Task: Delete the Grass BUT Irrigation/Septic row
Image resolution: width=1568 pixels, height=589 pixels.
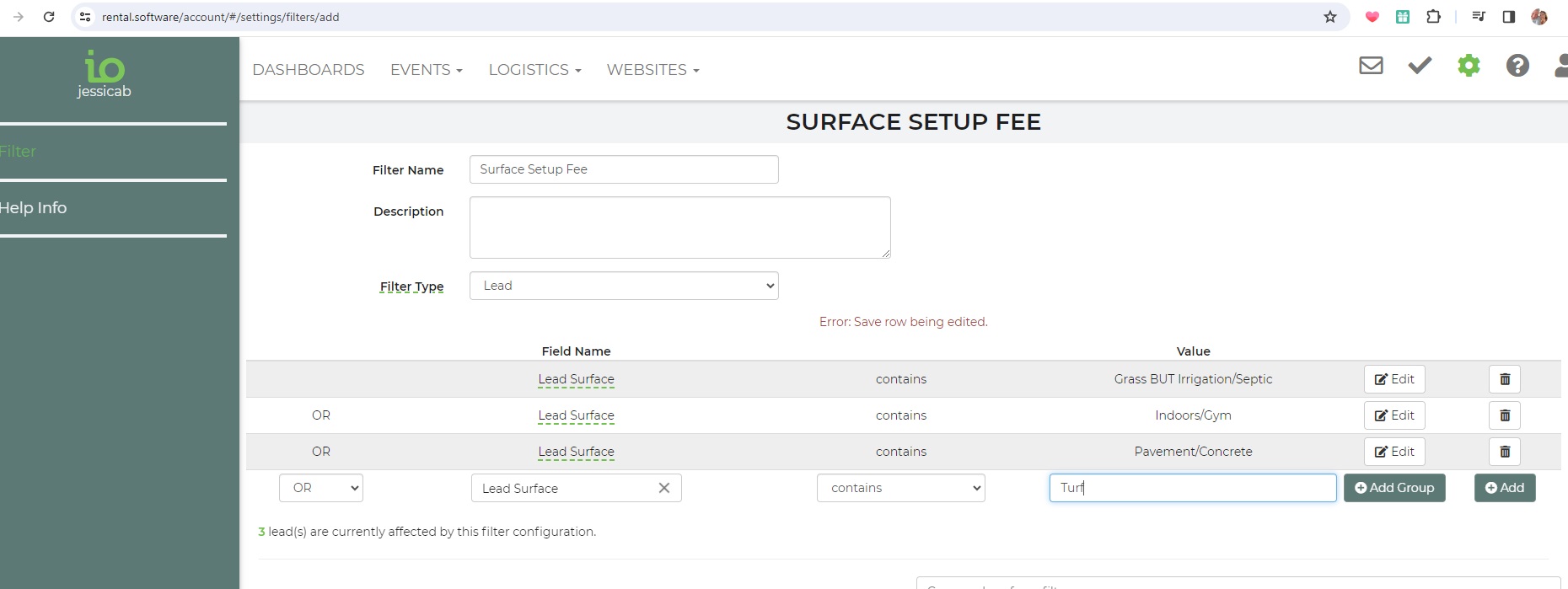Action: click(1504, 379)
